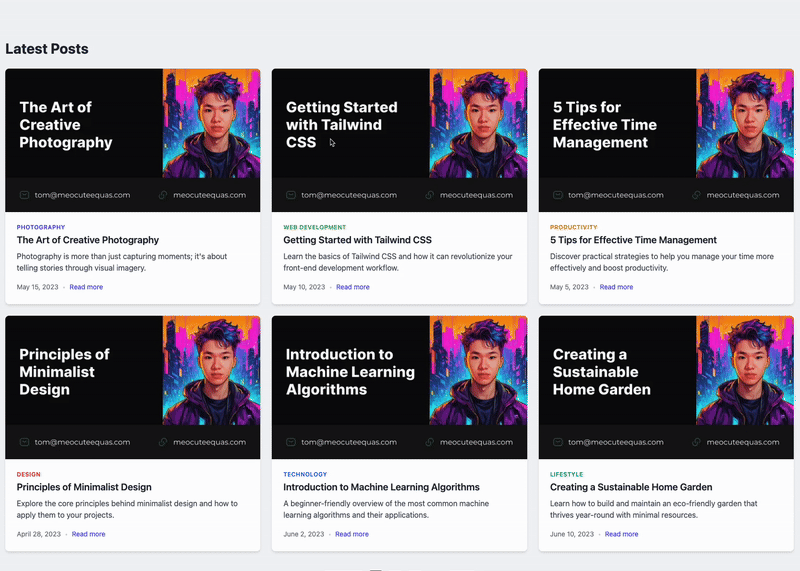The height and width of the screenshot is (571, 800).
Task: Click banner heading The Art of Creative Photography
Action: [x=66, y=125]
